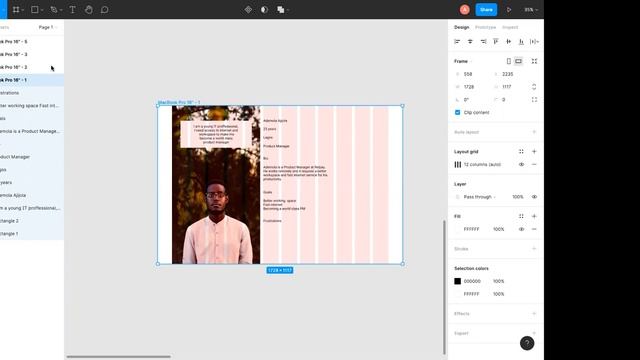Screen dimensions: 640x360
Task: Open shape tools dropdown arrow
Action: coord(42,10)
